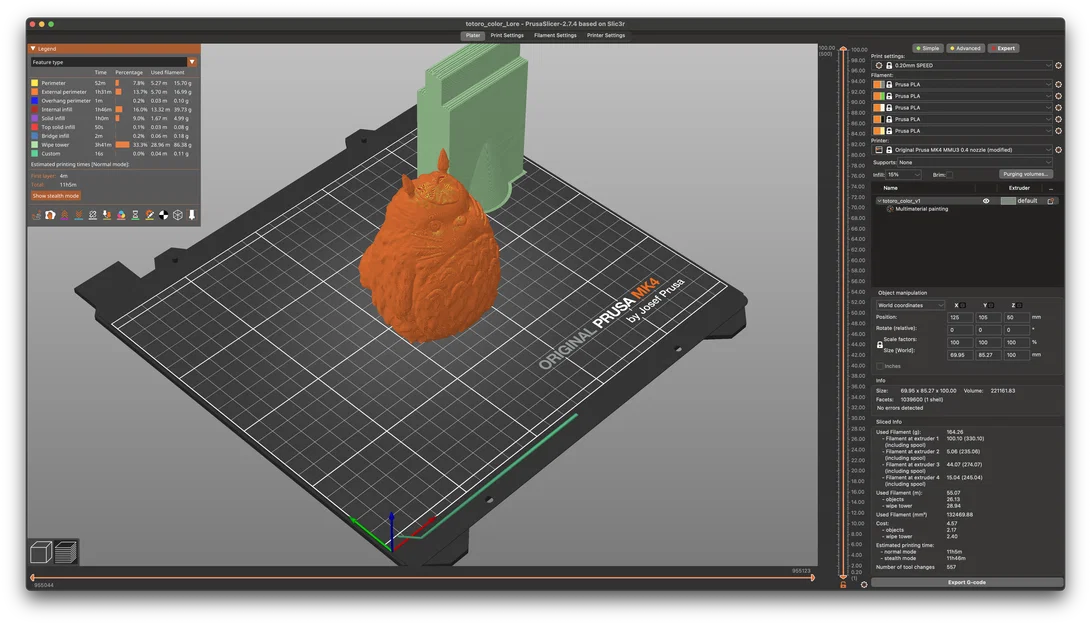Open gear icon right of 0.20mm SPEED preset
The height and width of the screenshot is (625, 1091).
click(1058, 65)
